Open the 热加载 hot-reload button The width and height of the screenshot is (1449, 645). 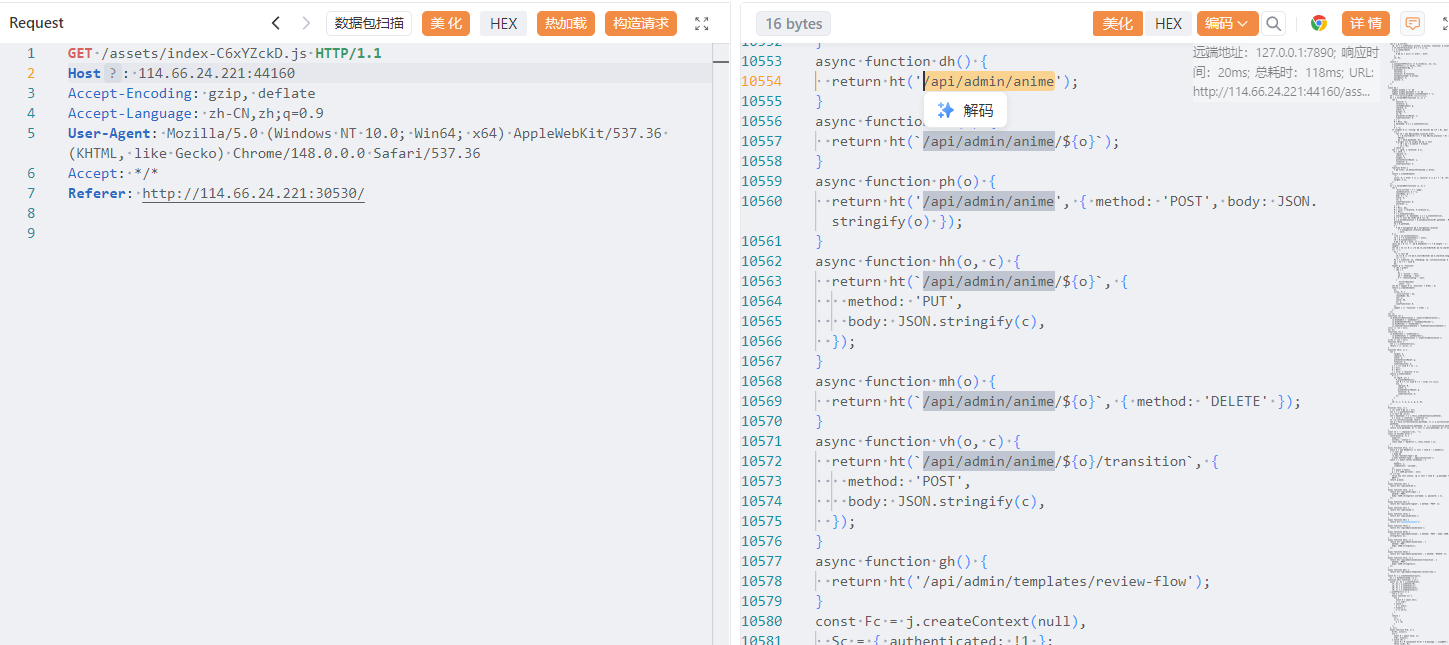pyautogui.click(x=566, y=23)
